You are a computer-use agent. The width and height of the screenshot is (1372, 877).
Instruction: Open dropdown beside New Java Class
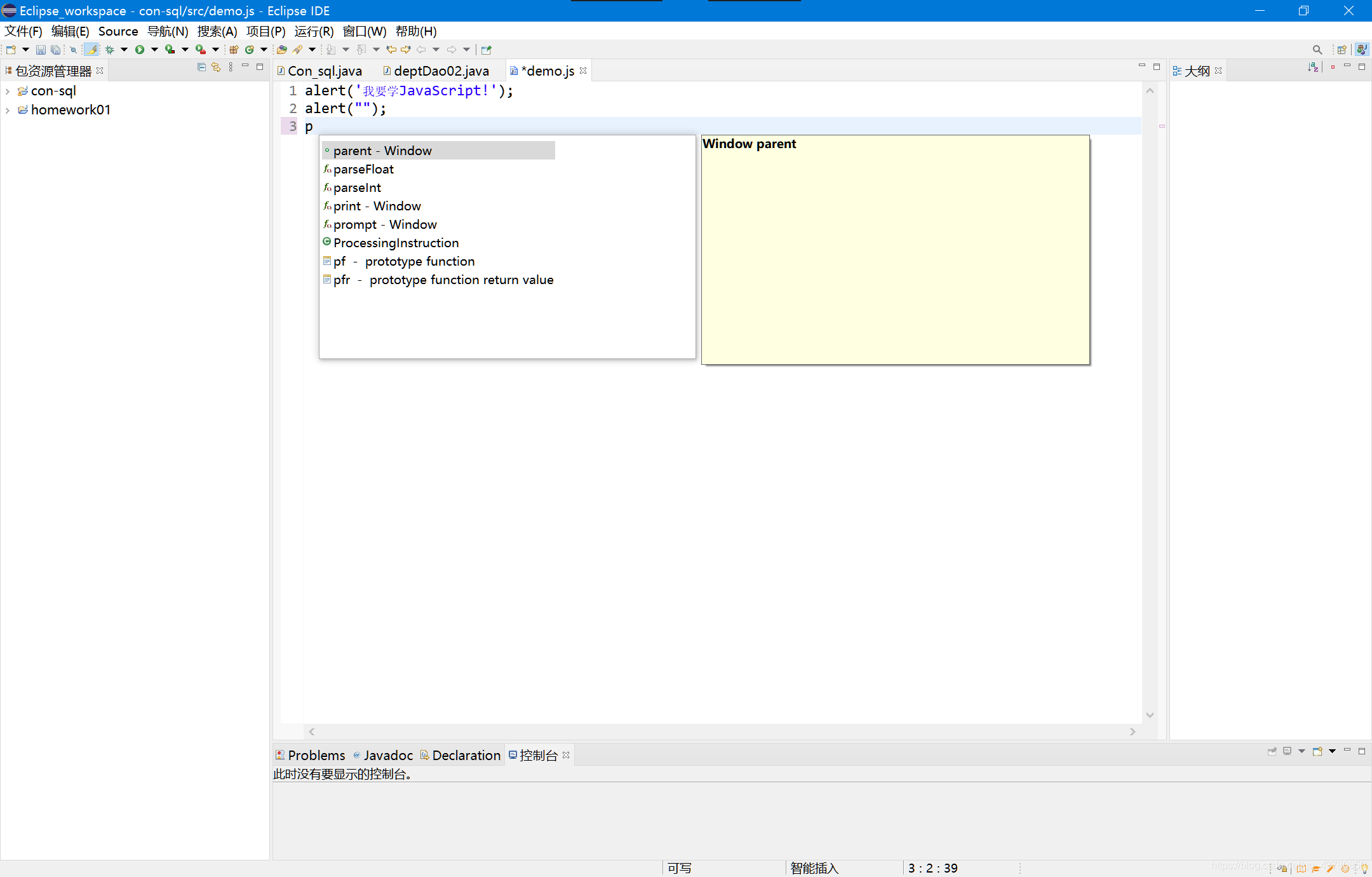click(264, 50)
